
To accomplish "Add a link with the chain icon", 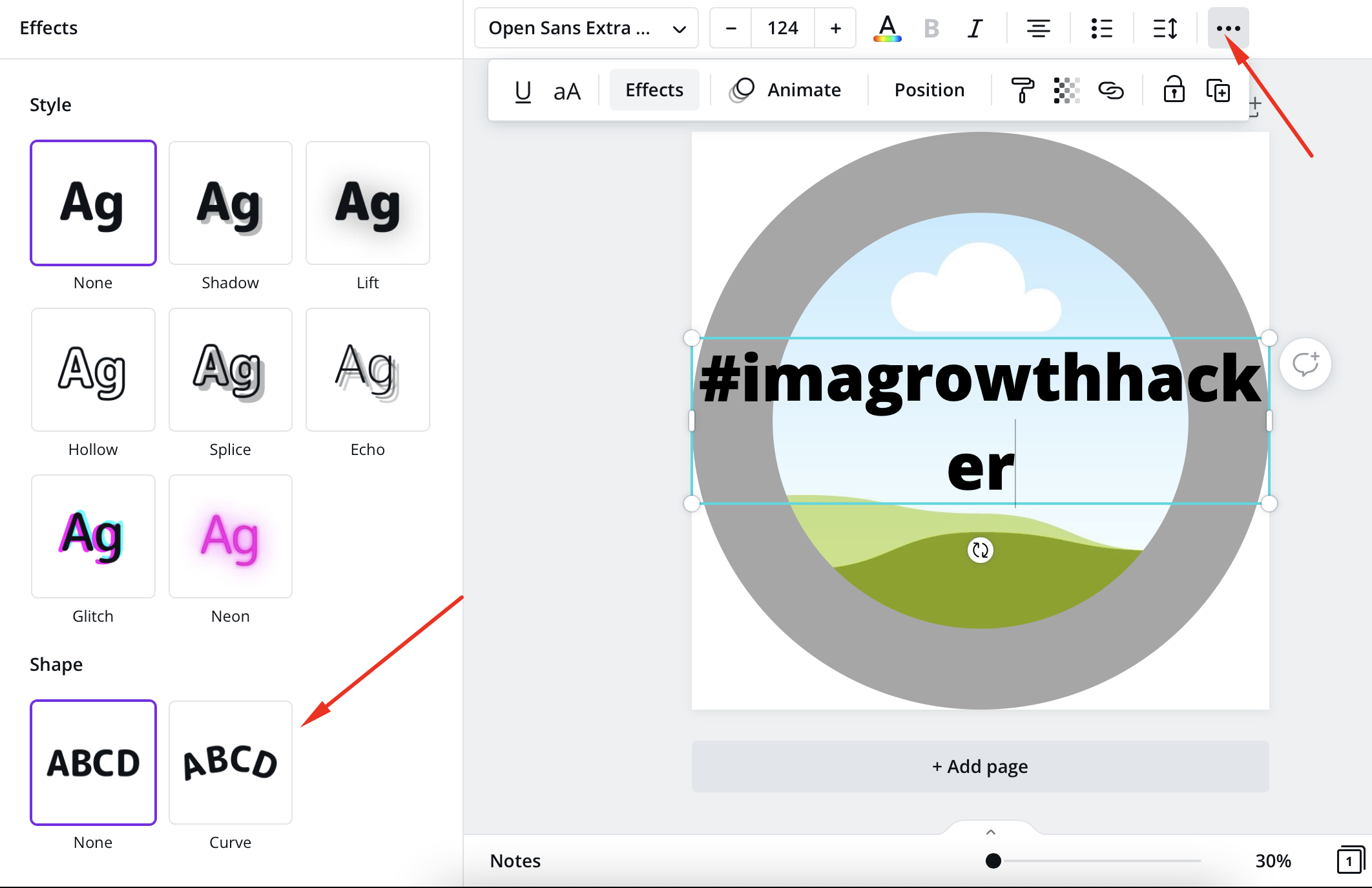I will [1111, 90].
